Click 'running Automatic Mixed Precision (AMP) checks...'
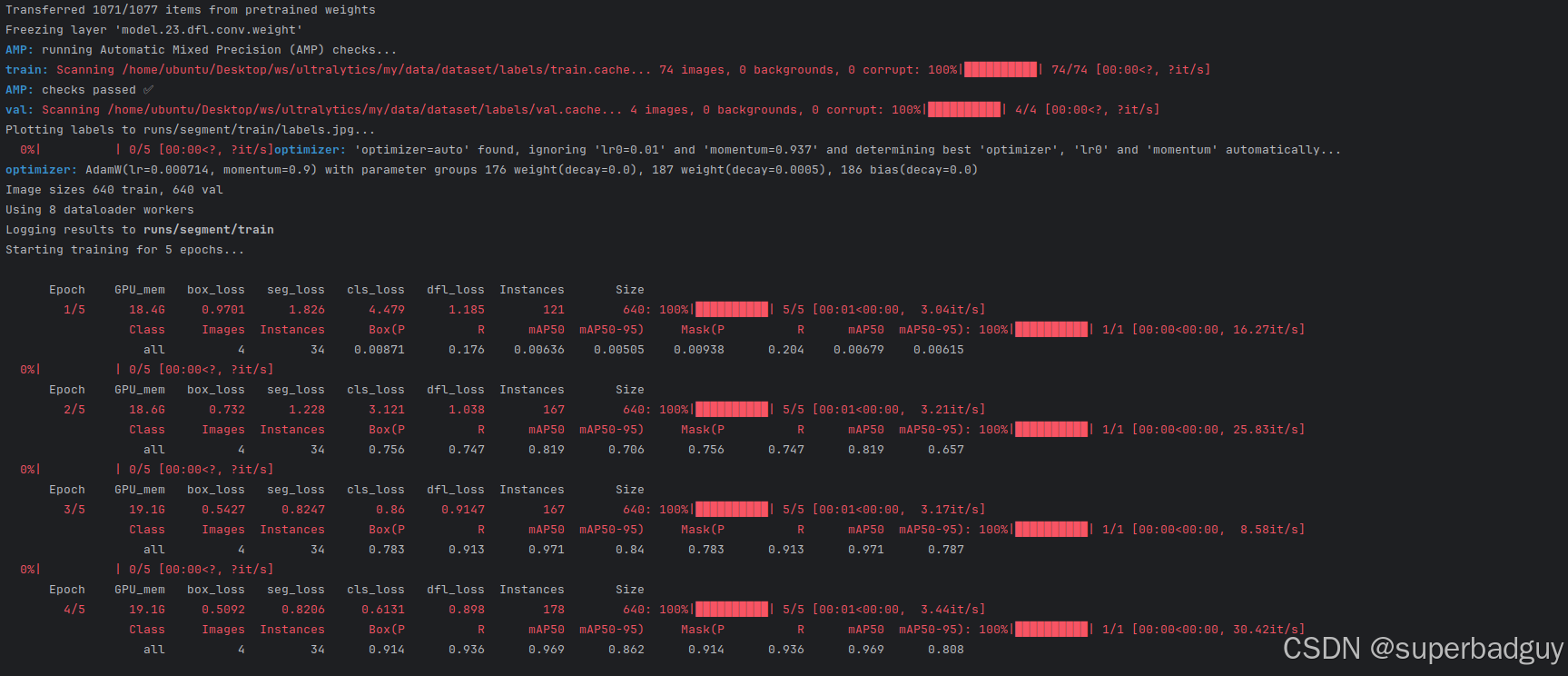This screenshot has width=1568, height=676. pos(220,50)
